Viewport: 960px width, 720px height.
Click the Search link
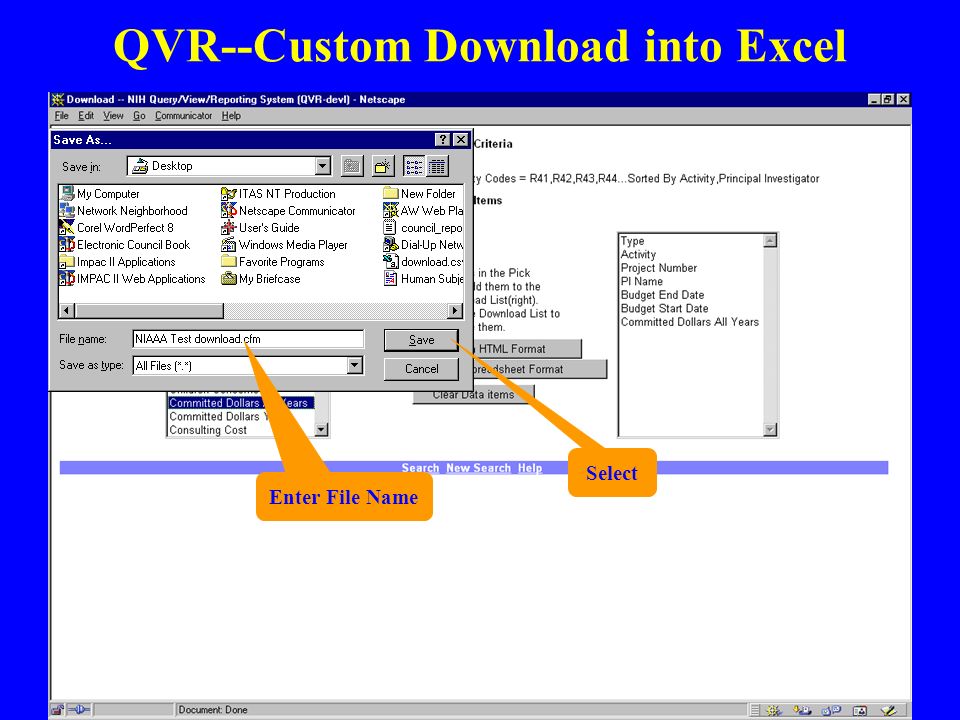click(420, 468)
